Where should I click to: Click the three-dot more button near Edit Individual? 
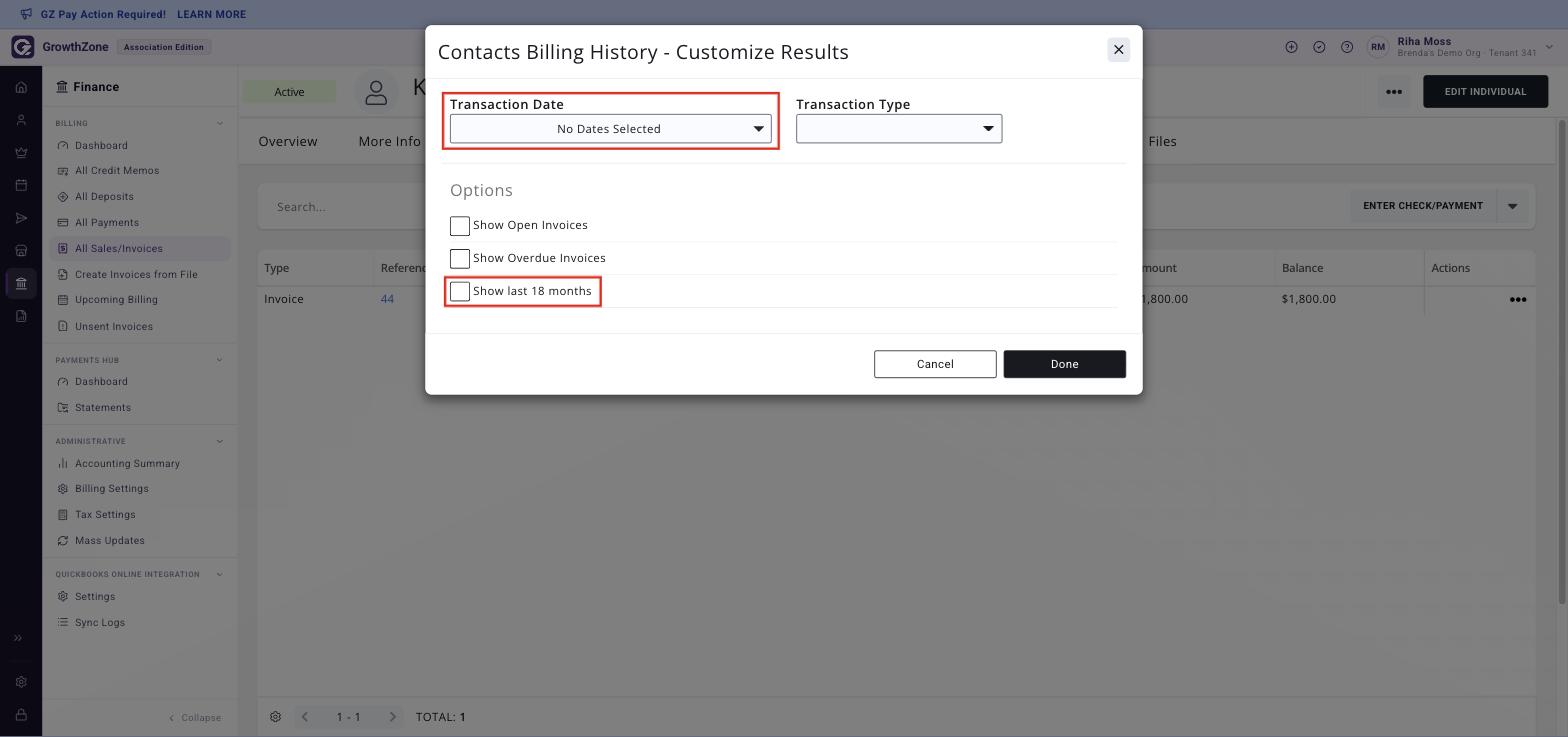(1393, 92)
